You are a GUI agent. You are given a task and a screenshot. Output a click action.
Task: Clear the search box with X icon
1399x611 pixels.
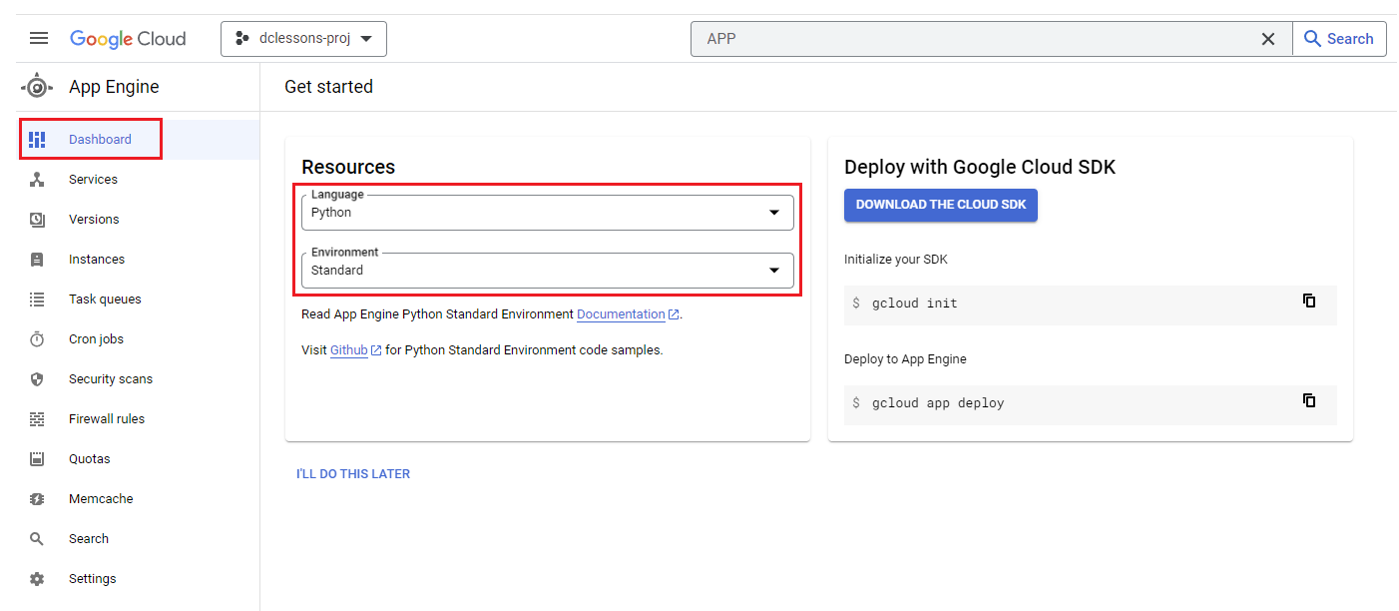[x=1268, y=39]
